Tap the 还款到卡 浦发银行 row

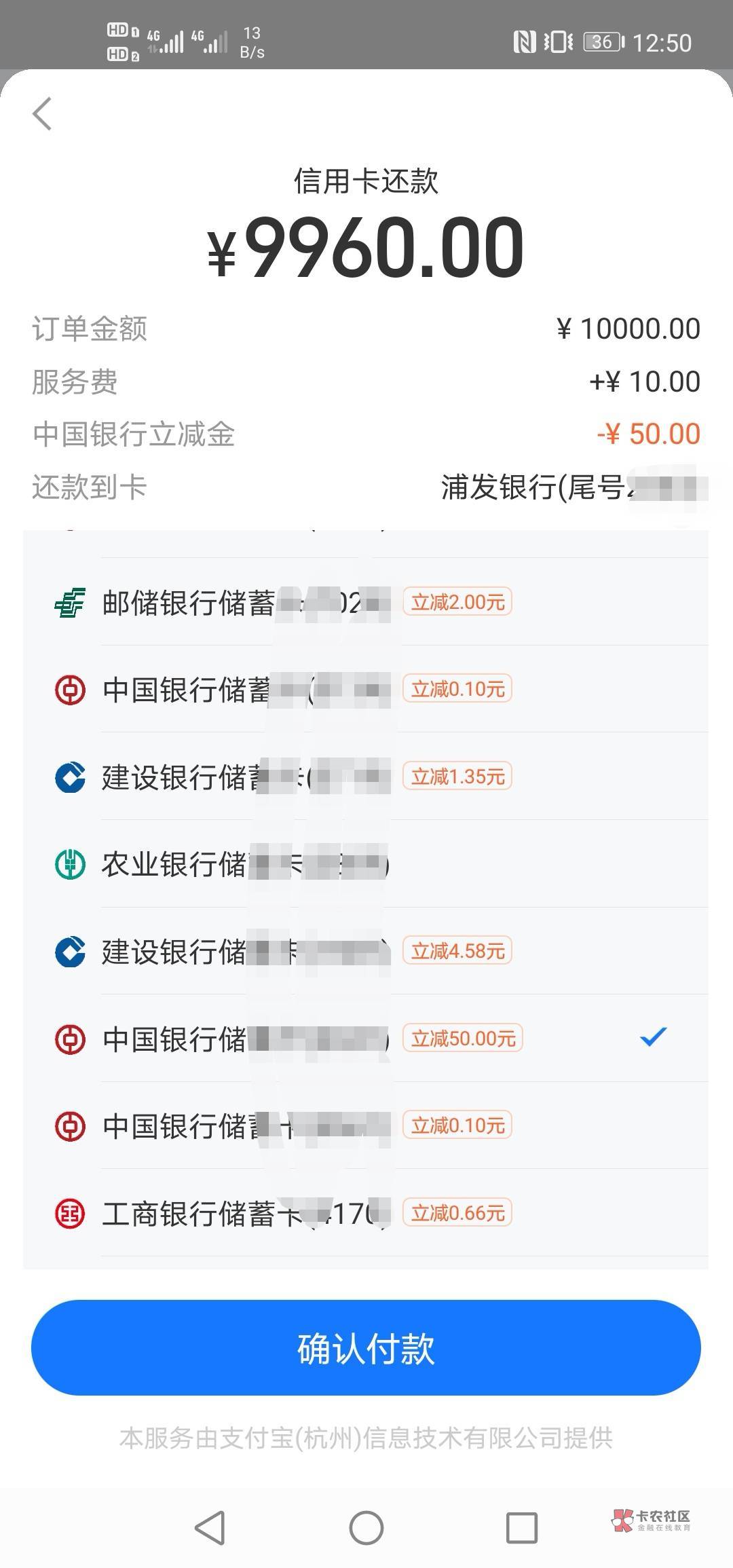pyautogui.click(x=366, y=487)
